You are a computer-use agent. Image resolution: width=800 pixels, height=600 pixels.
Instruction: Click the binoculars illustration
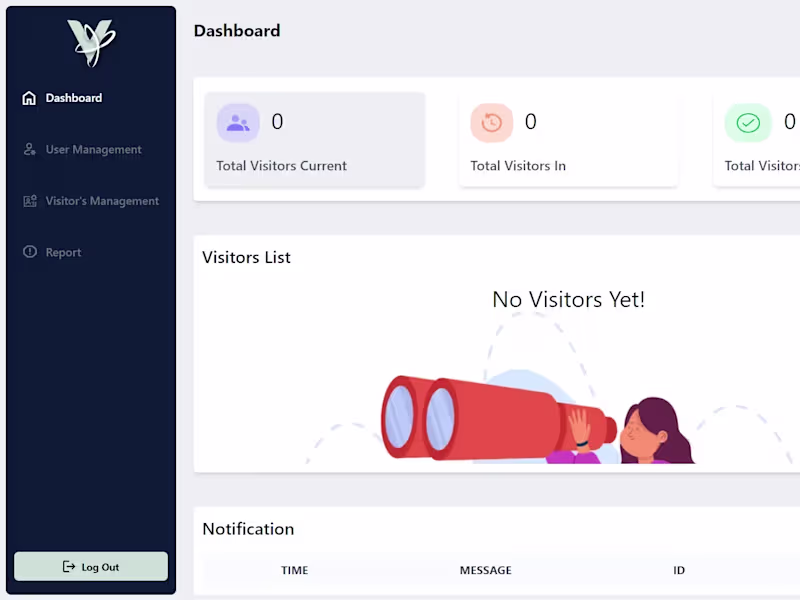[x=499, y=418]
